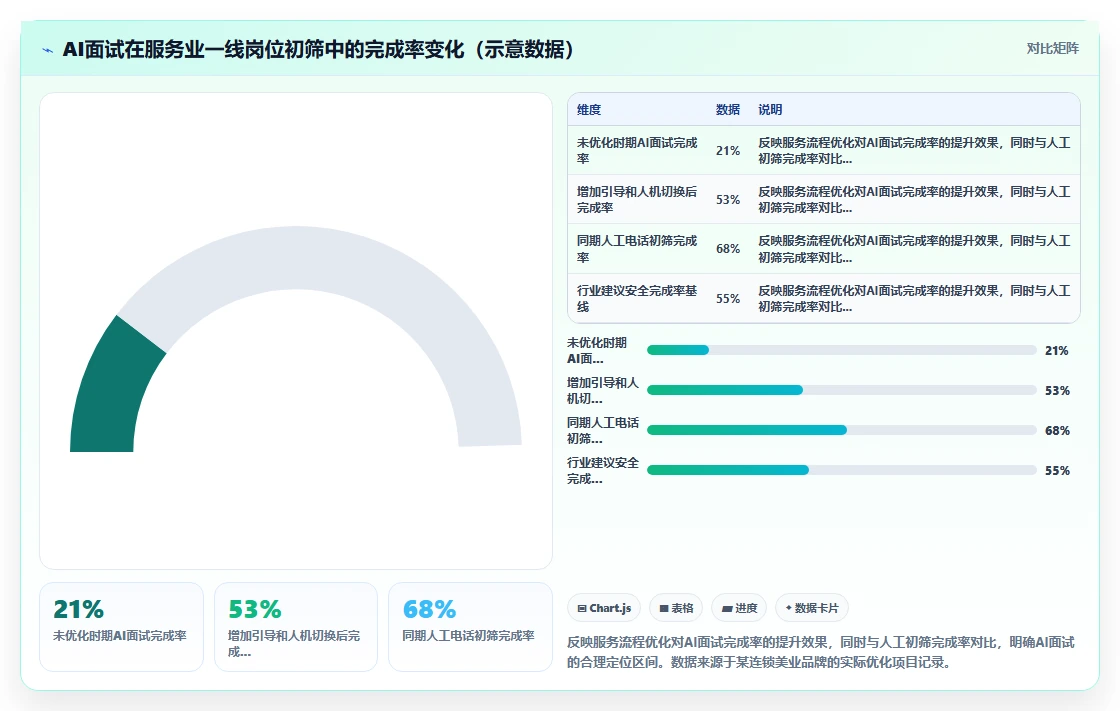Viewport: 1120px width, 711px height.
Task: Click the 53% progress bar
Action: (x=841, y=390)
